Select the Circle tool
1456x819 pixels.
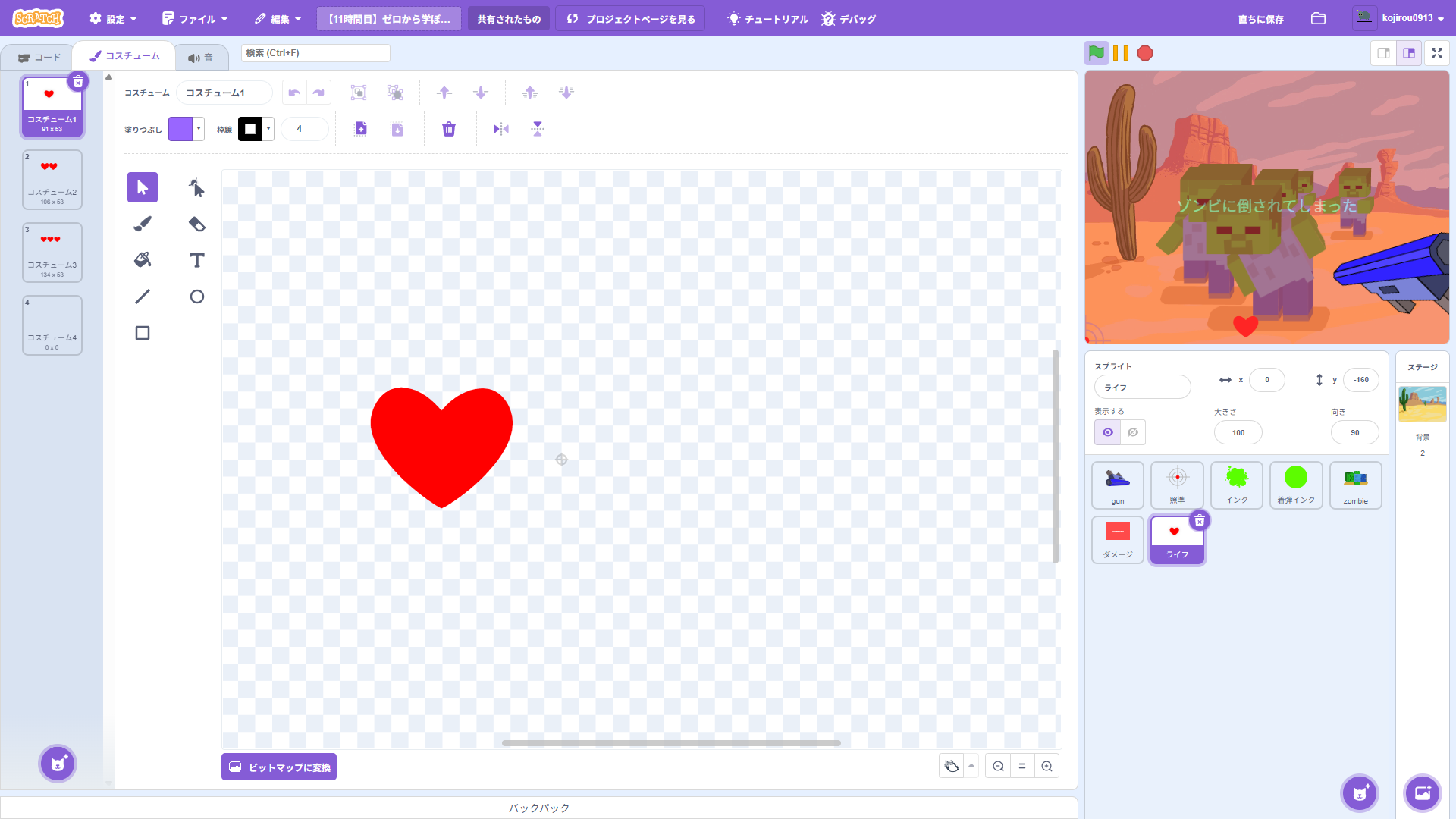[x=196, y=297]
